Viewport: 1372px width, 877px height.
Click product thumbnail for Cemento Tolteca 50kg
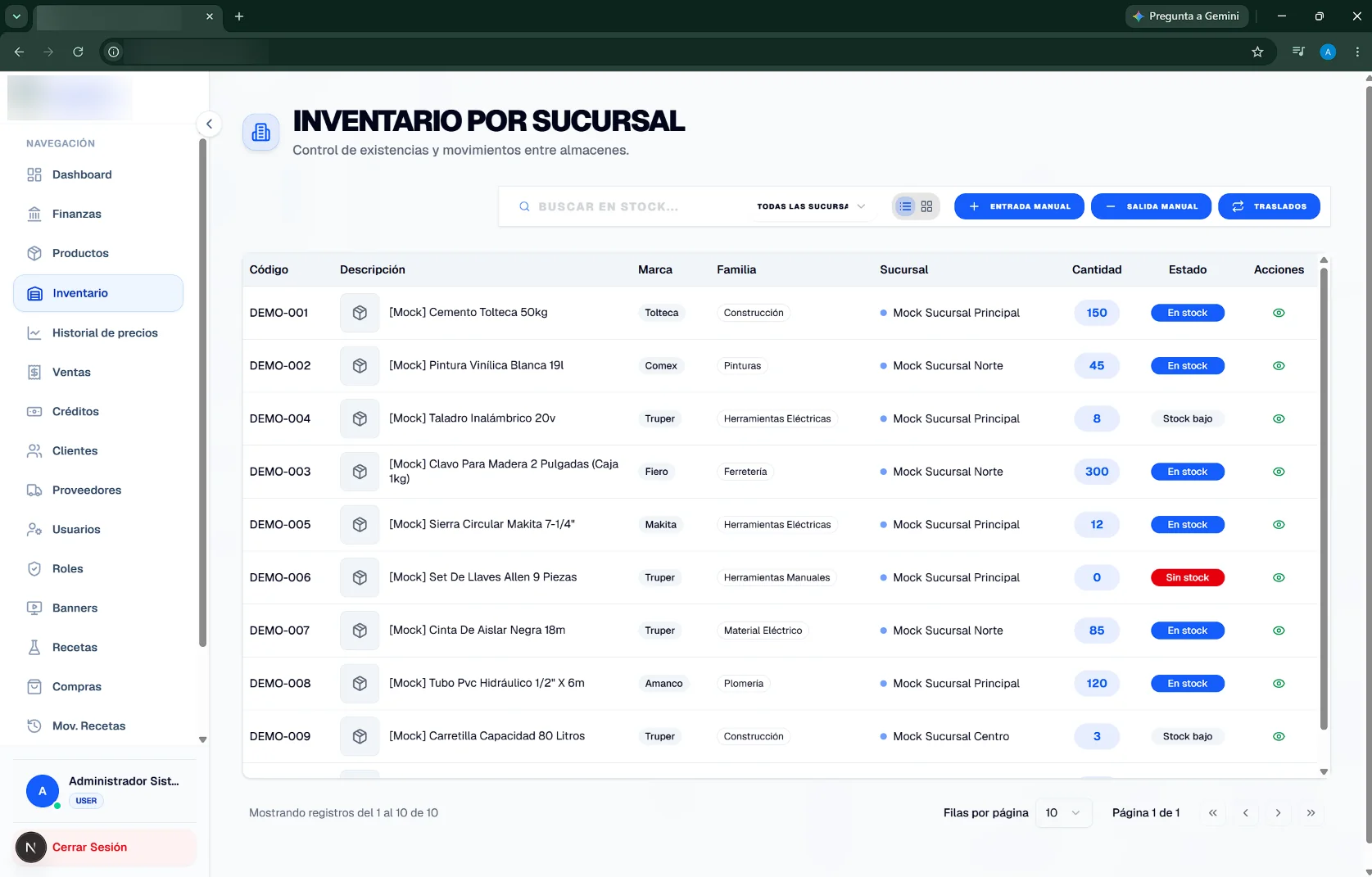360,313
